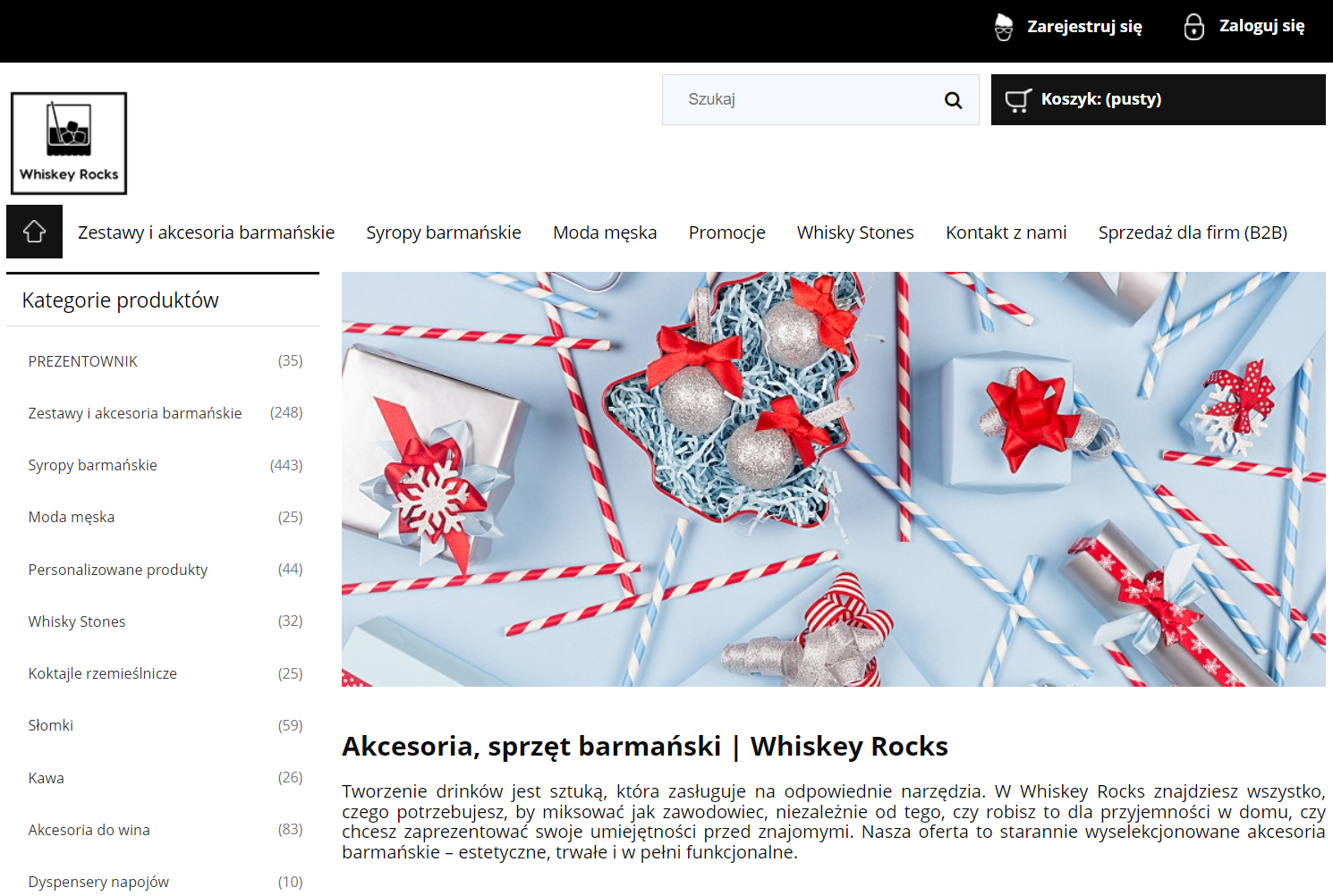Click the search magnifier icon

[x=952, y=99]
